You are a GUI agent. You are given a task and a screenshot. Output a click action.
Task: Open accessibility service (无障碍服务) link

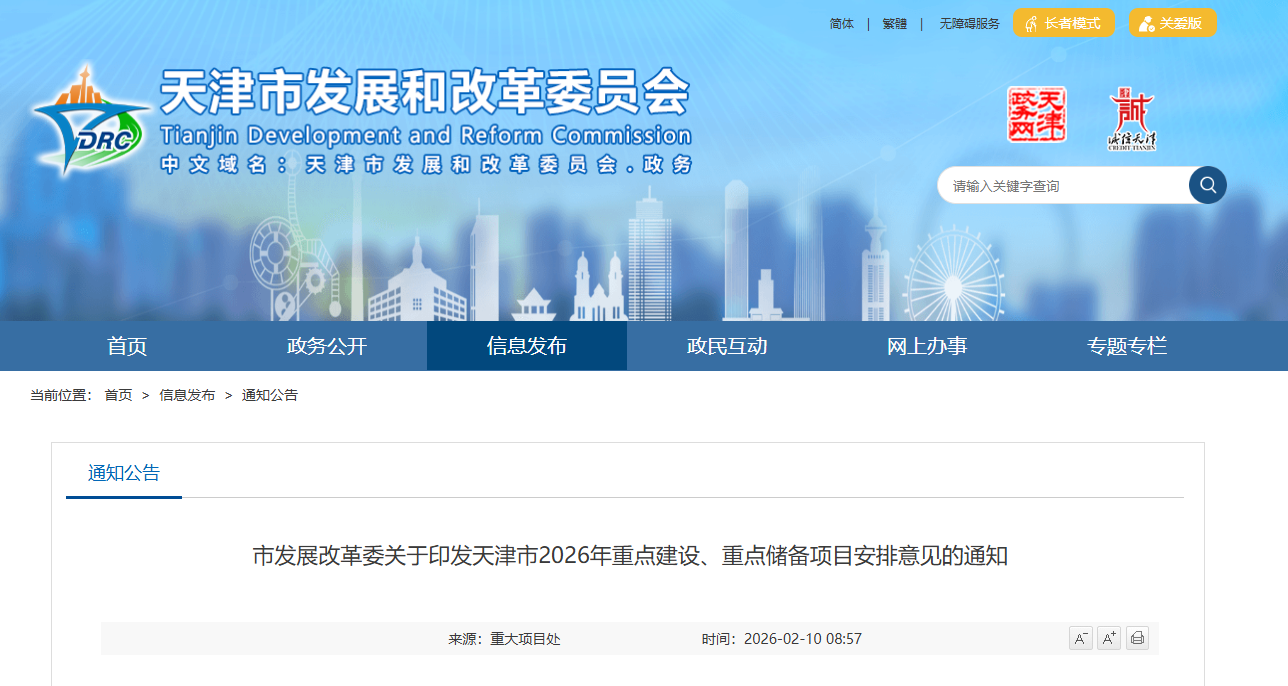(x=969, y=24)
